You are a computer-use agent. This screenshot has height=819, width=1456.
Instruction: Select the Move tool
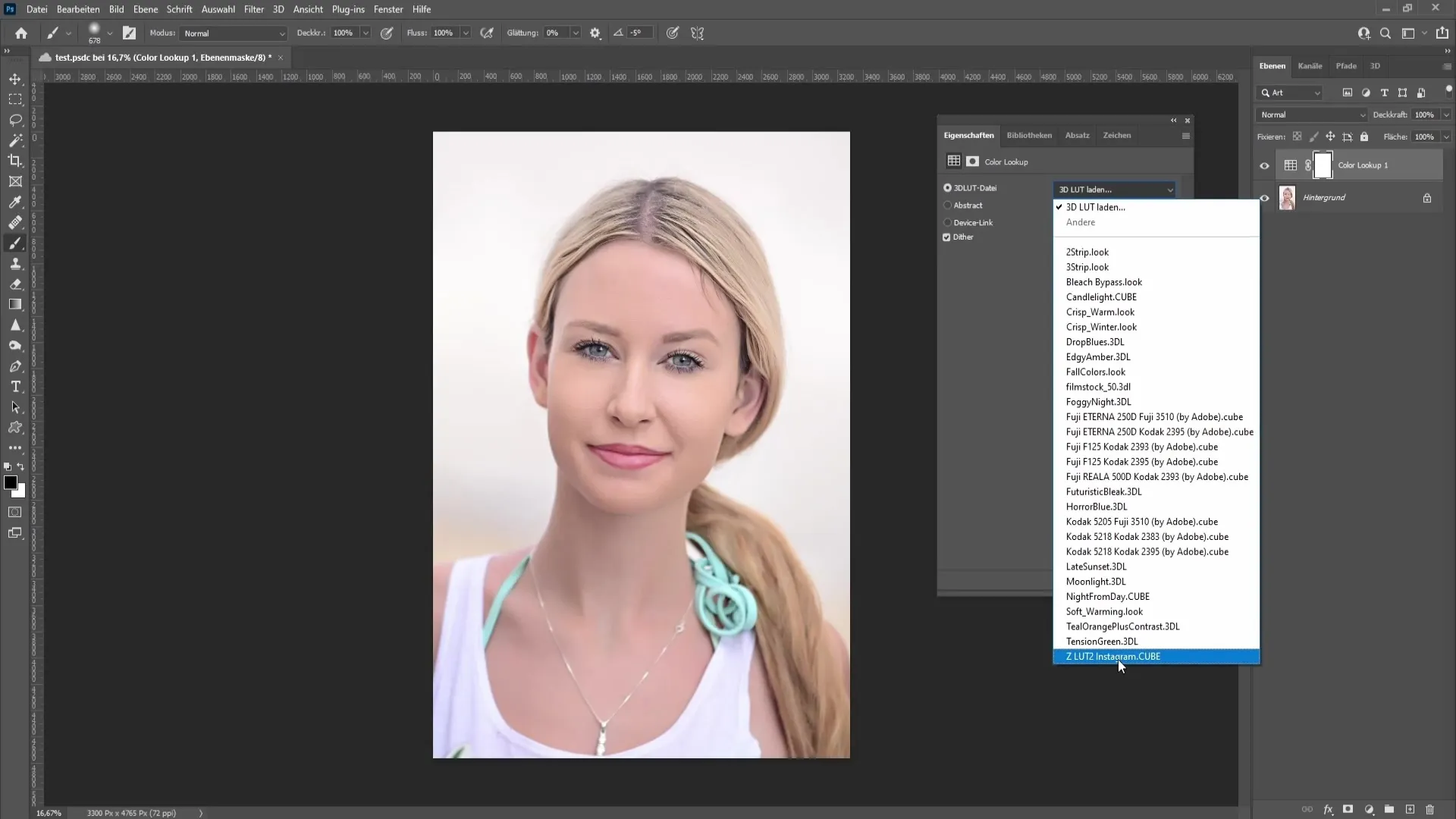15,79
